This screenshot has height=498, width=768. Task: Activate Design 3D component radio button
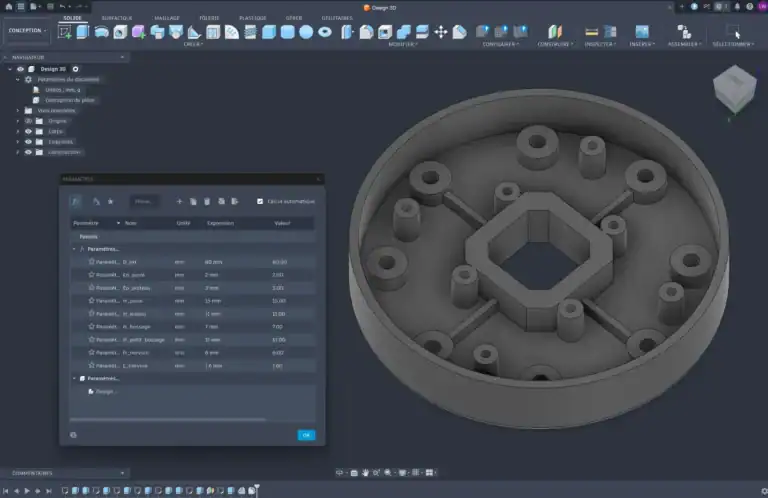tap(75, 69)
